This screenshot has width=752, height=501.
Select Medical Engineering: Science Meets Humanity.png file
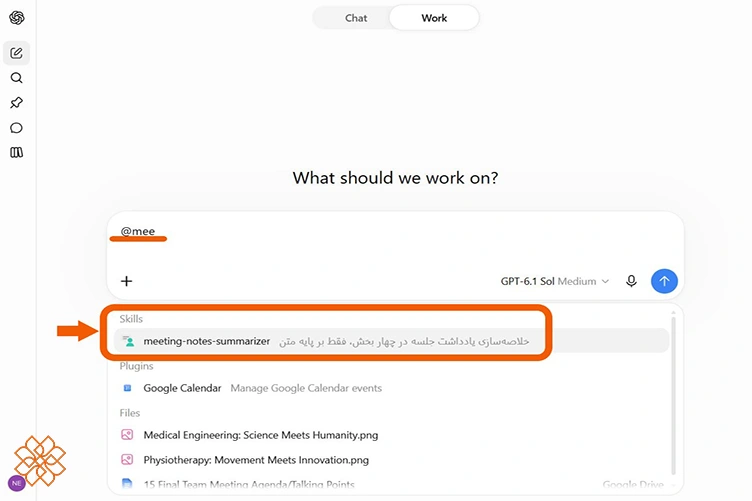click(391, 435)
